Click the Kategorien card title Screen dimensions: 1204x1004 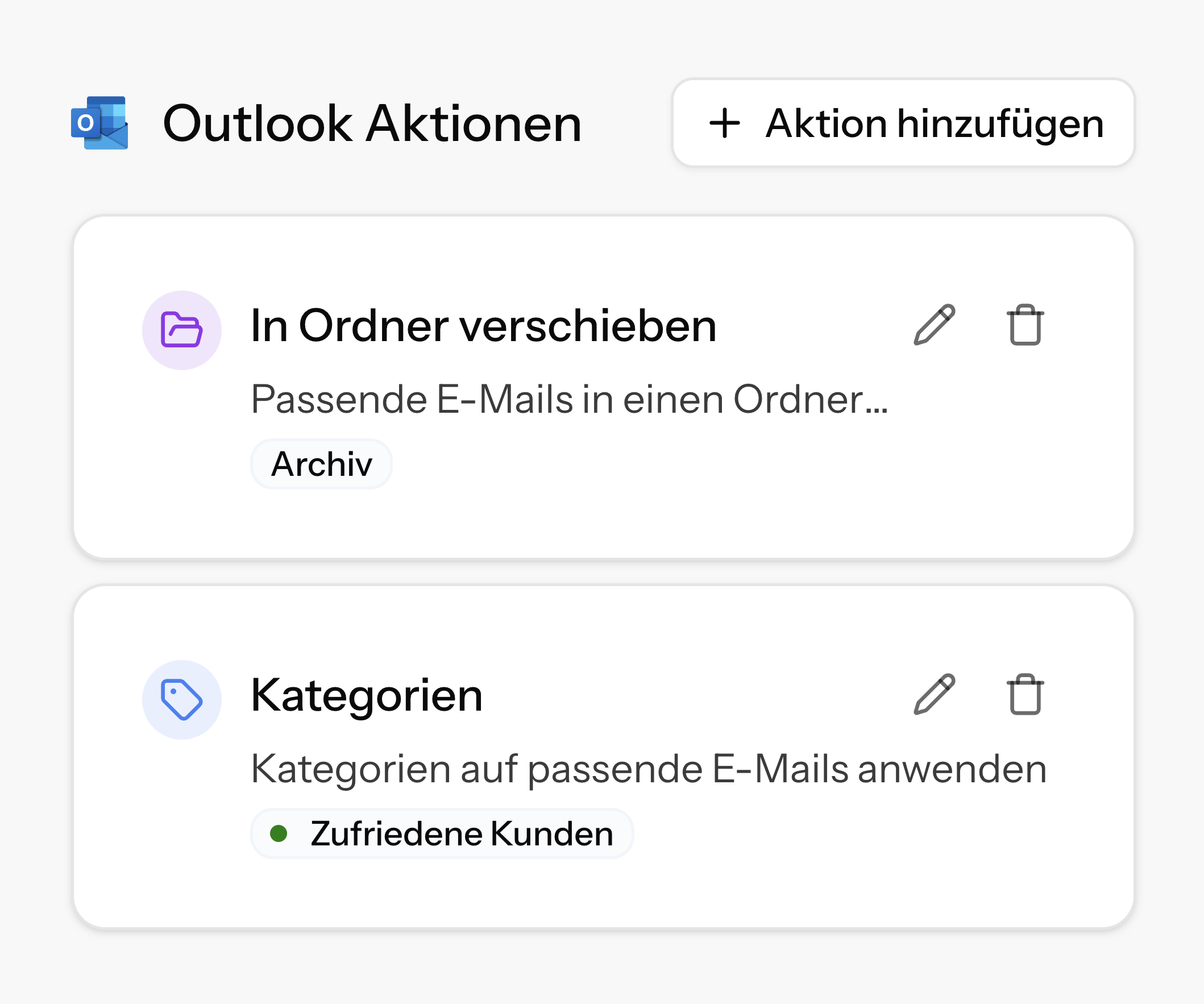pyautogui.click(x=367, y=695)
